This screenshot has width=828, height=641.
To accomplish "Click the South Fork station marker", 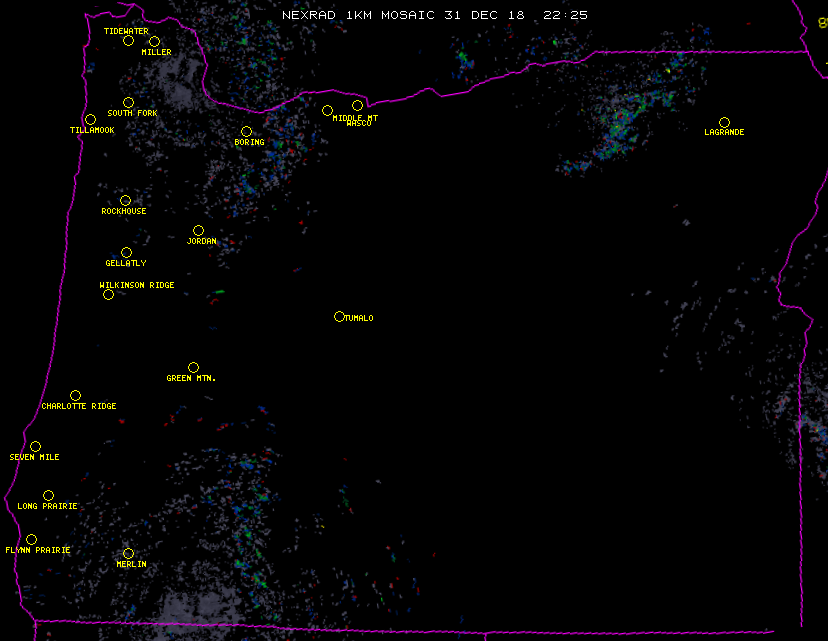I will (128, 102).
